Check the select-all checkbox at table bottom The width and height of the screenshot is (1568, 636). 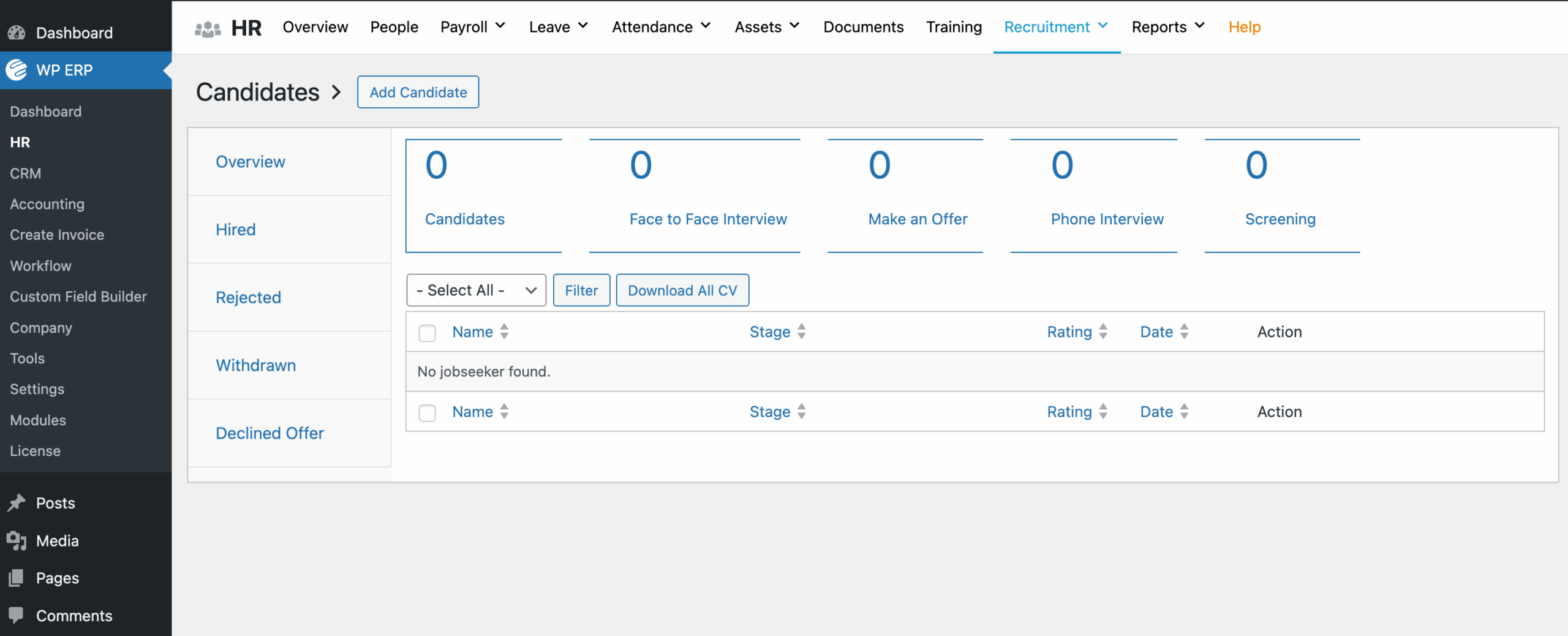[x=427, y=413]
